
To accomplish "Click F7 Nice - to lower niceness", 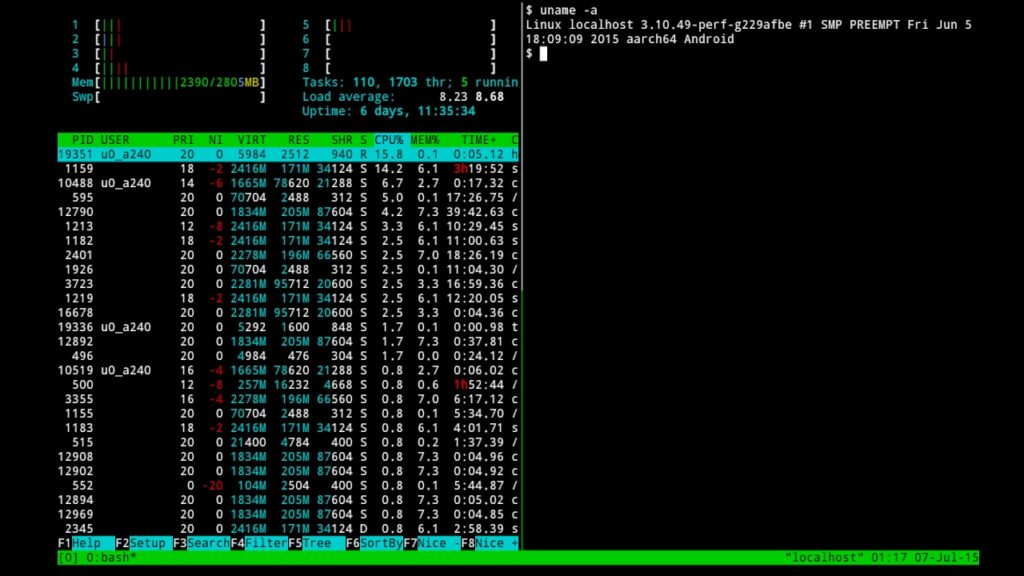I will pyautogui.click(x=432, y=542).
